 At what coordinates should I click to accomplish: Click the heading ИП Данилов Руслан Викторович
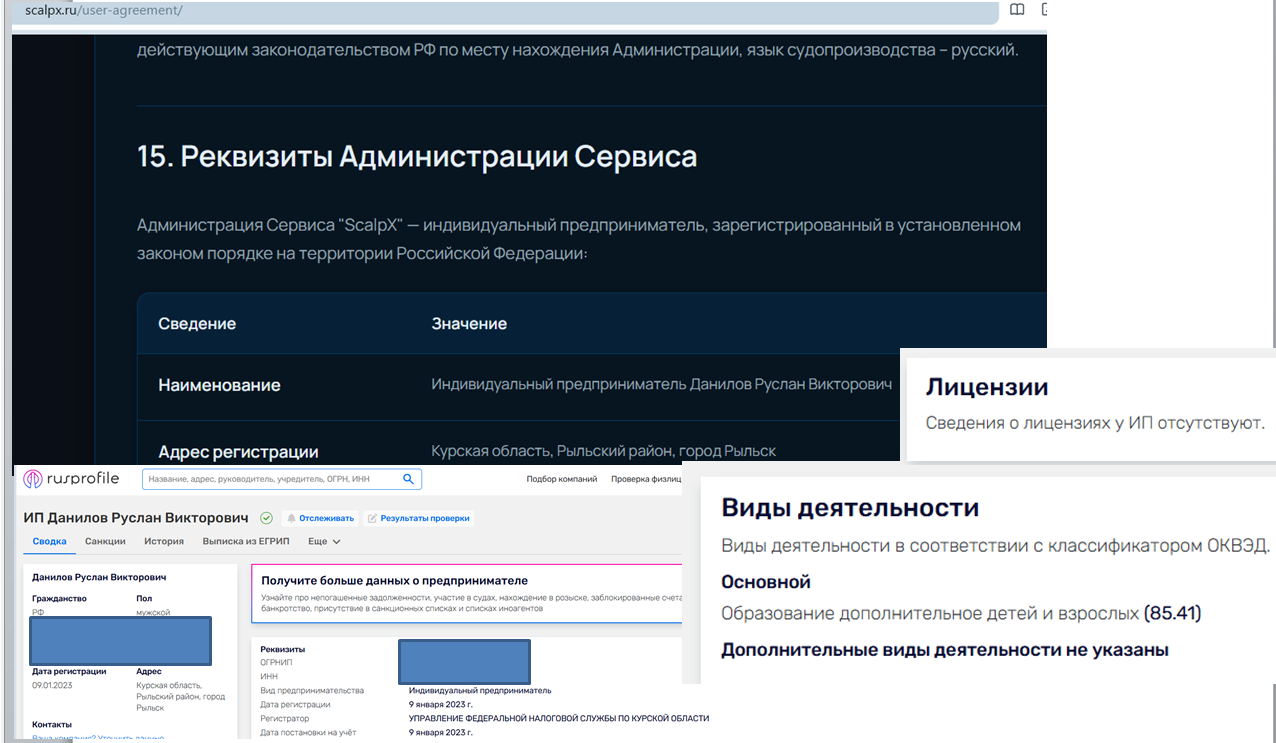tap(135, 518)
